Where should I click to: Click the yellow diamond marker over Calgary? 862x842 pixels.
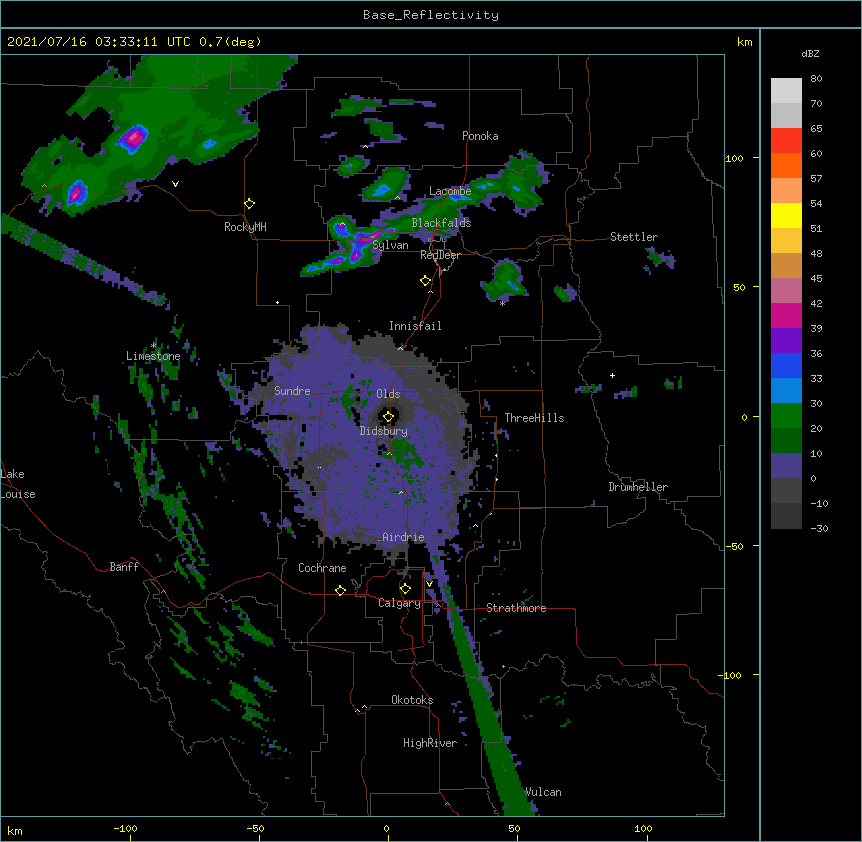[x=405, y=589]
